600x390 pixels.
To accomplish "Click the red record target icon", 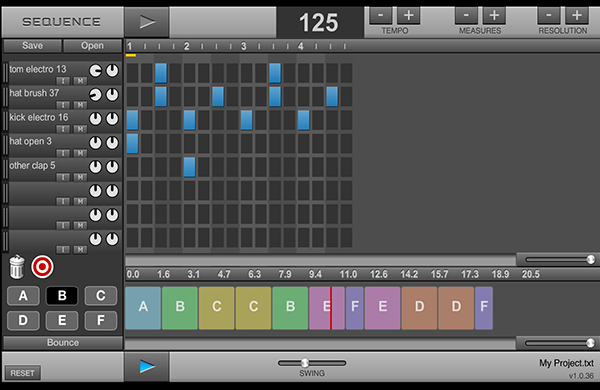I will [42, 266].
